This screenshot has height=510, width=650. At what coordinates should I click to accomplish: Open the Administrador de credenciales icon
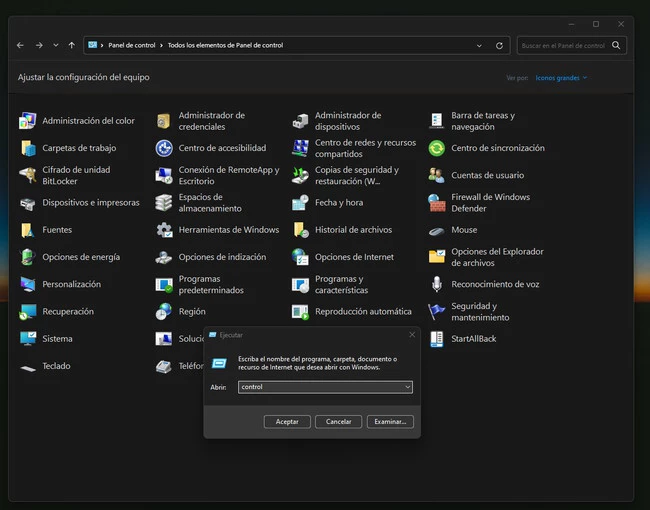164,121
